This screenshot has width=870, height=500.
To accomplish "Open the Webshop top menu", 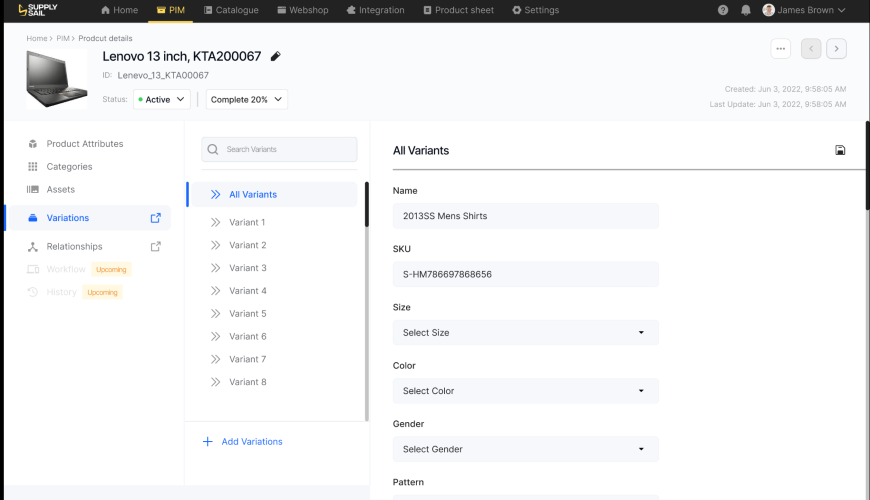I will point(302,10).
